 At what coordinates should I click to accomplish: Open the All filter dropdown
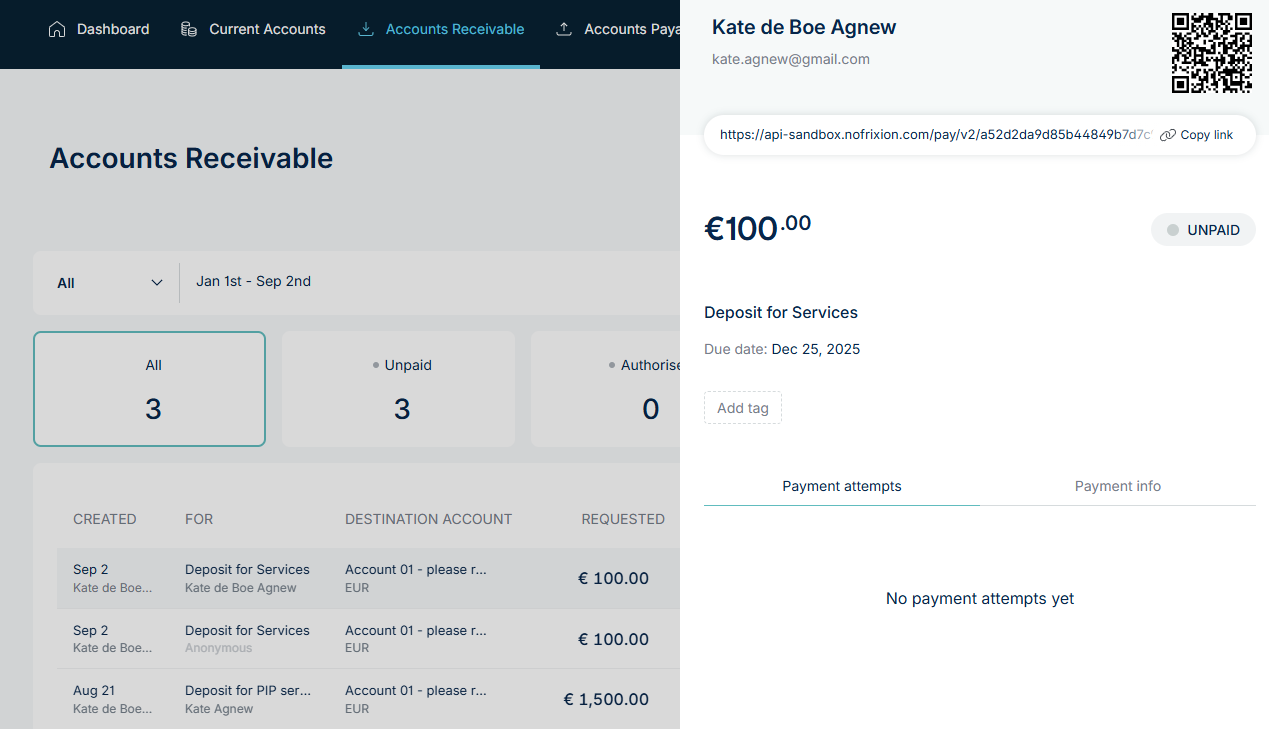pos(109,283)
